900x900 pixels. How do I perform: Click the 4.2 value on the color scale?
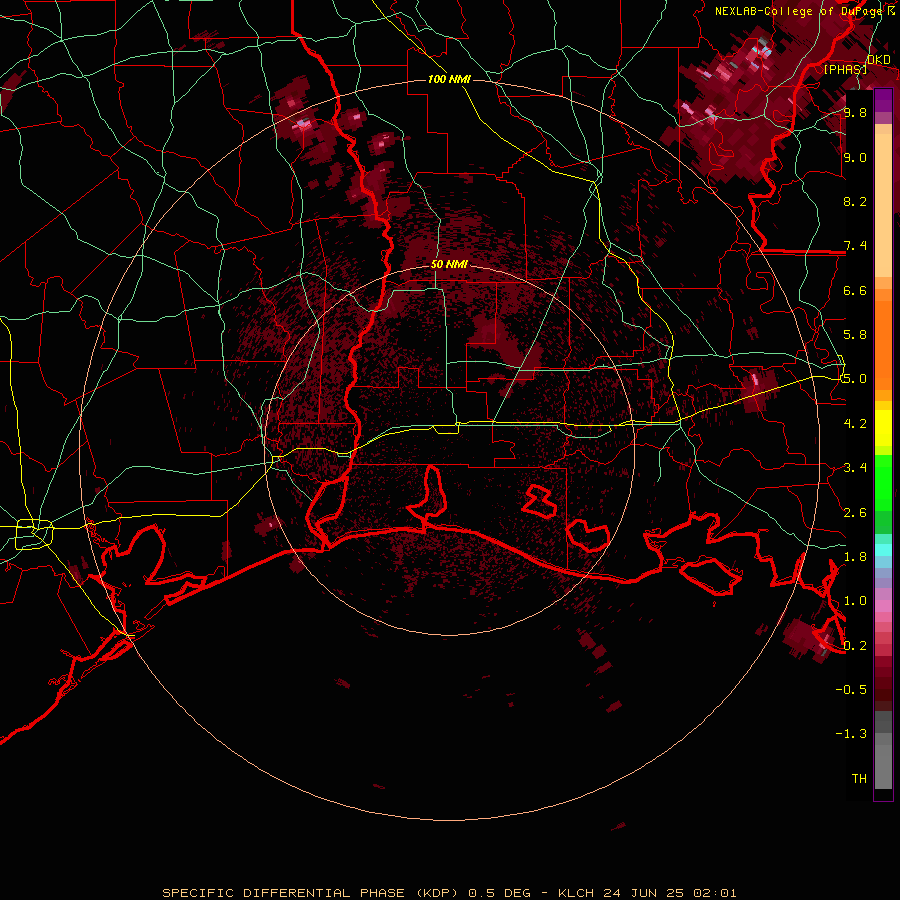pos(855,424)
